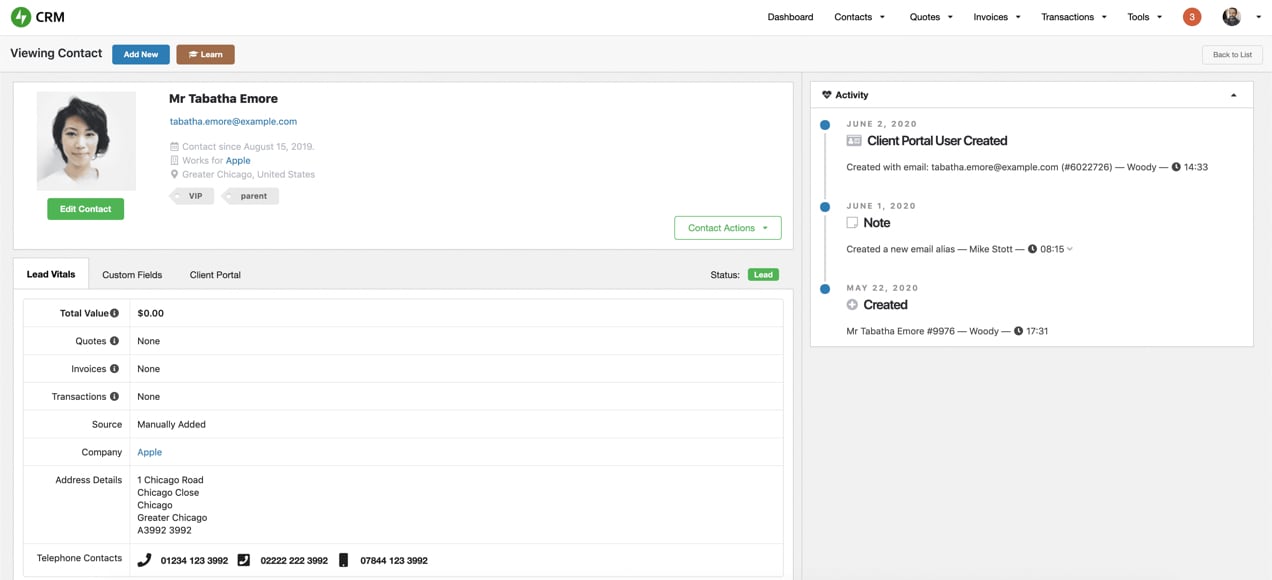This screenshot has width=1272, height=580.
Task: Open the notifications badge showing 3
Action: 1191,16
